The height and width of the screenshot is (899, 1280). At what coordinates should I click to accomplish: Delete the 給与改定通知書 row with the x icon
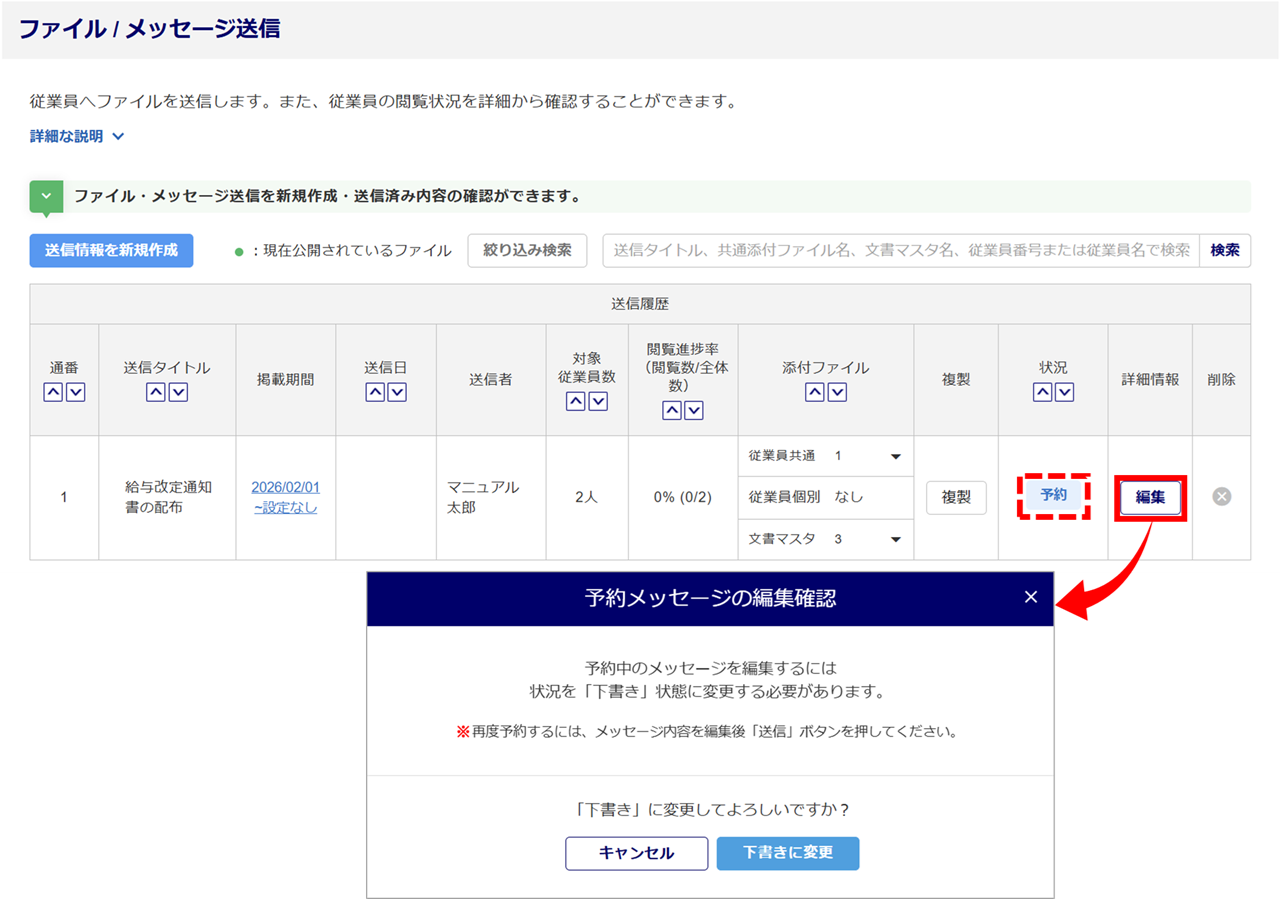1221,496
